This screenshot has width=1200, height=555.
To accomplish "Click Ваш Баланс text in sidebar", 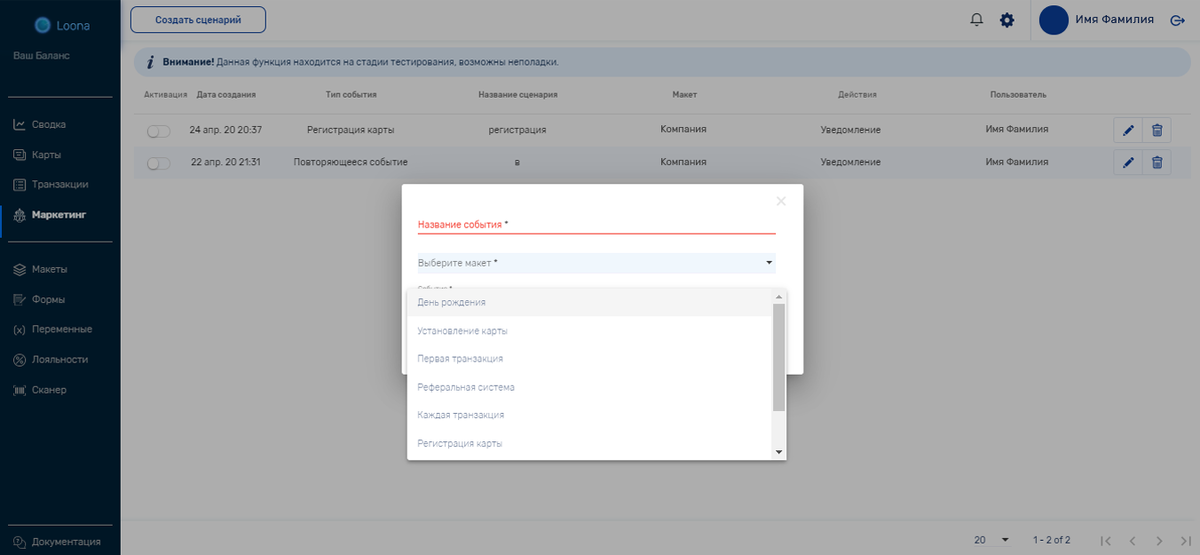I will point(40,55).
